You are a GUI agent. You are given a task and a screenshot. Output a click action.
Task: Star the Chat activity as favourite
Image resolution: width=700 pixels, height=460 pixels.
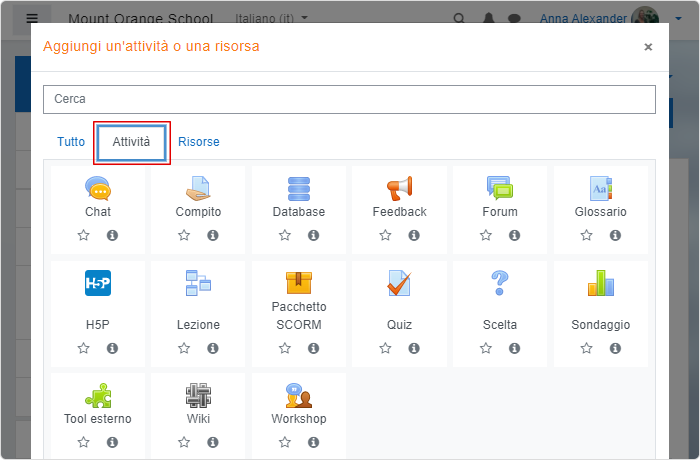83,235
